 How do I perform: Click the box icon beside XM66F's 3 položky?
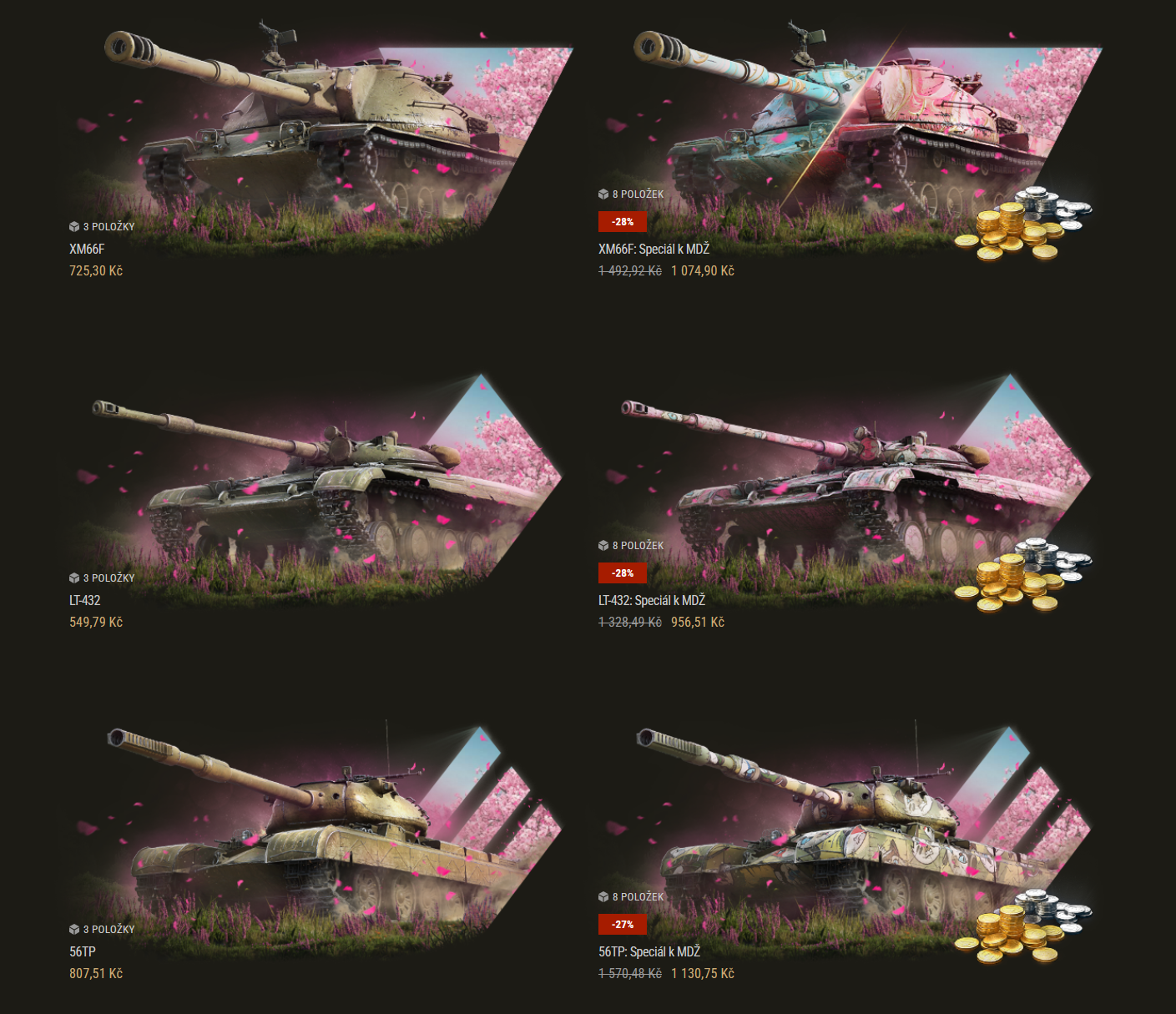pyautogui.click(x=74, y=227)
